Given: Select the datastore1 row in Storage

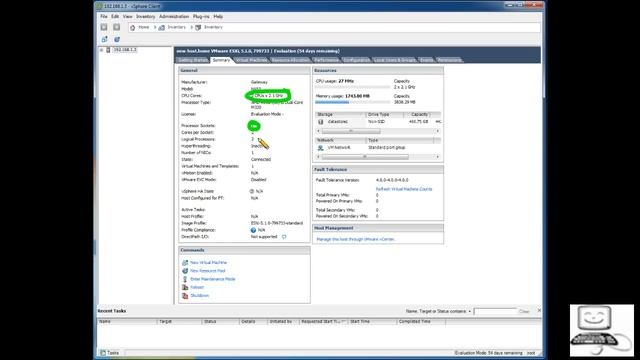Looking at the screenshot, I should point(378,122).
